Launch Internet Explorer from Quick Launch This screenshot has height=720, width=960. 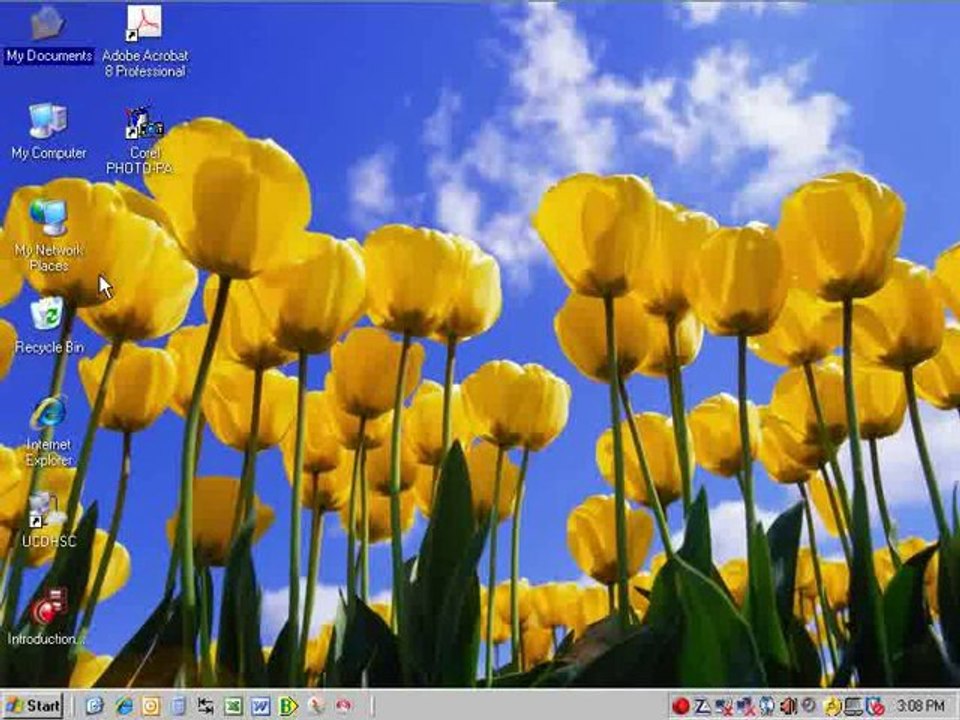(x=124, y=706)
